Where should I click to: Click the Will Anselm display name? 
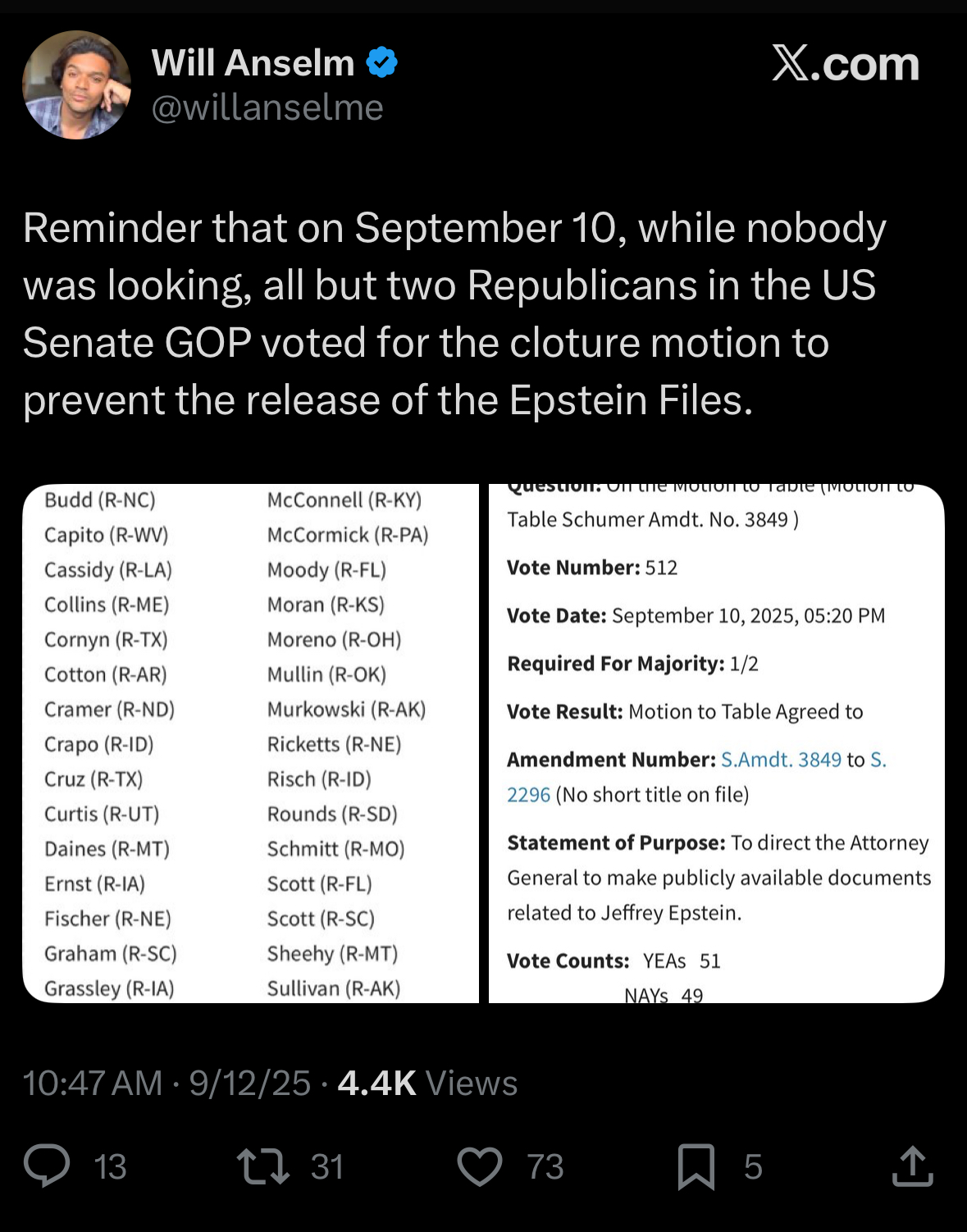tap(253, 62)
